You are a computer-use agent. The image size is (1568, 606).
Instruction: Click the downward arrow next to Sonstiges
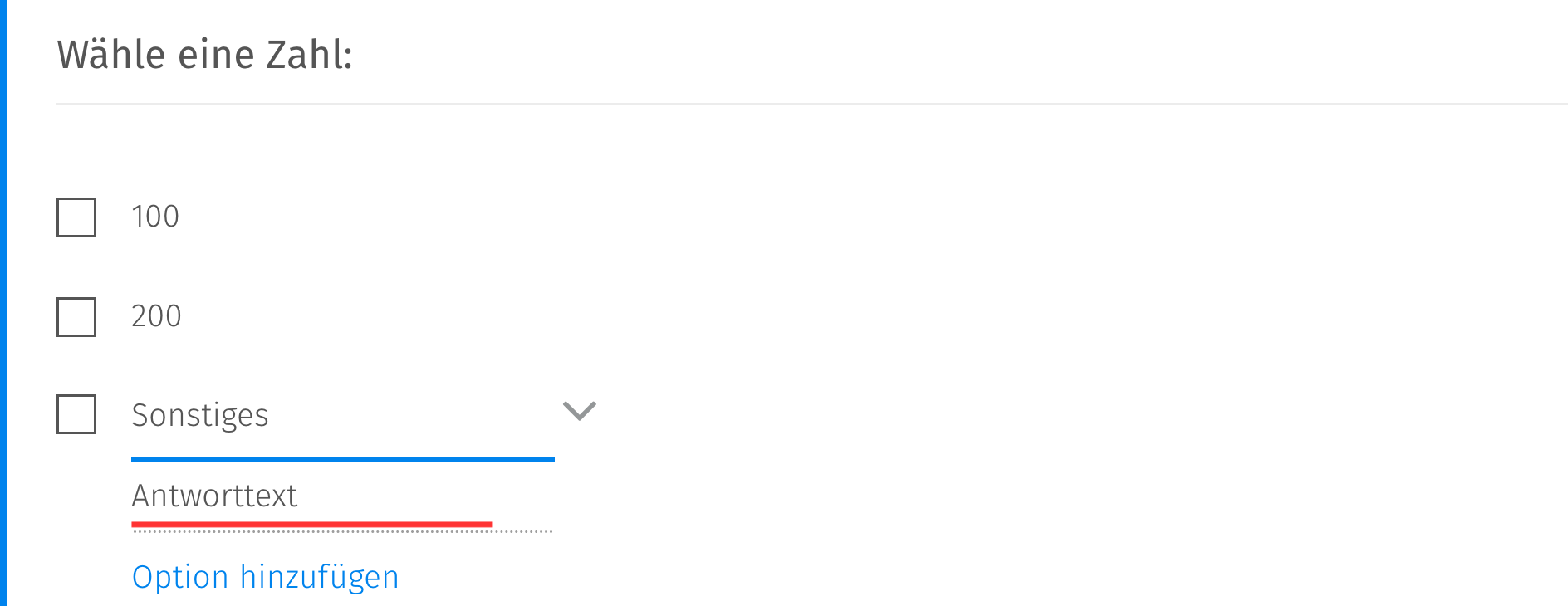pyautogui.click(x=579, y=410)
